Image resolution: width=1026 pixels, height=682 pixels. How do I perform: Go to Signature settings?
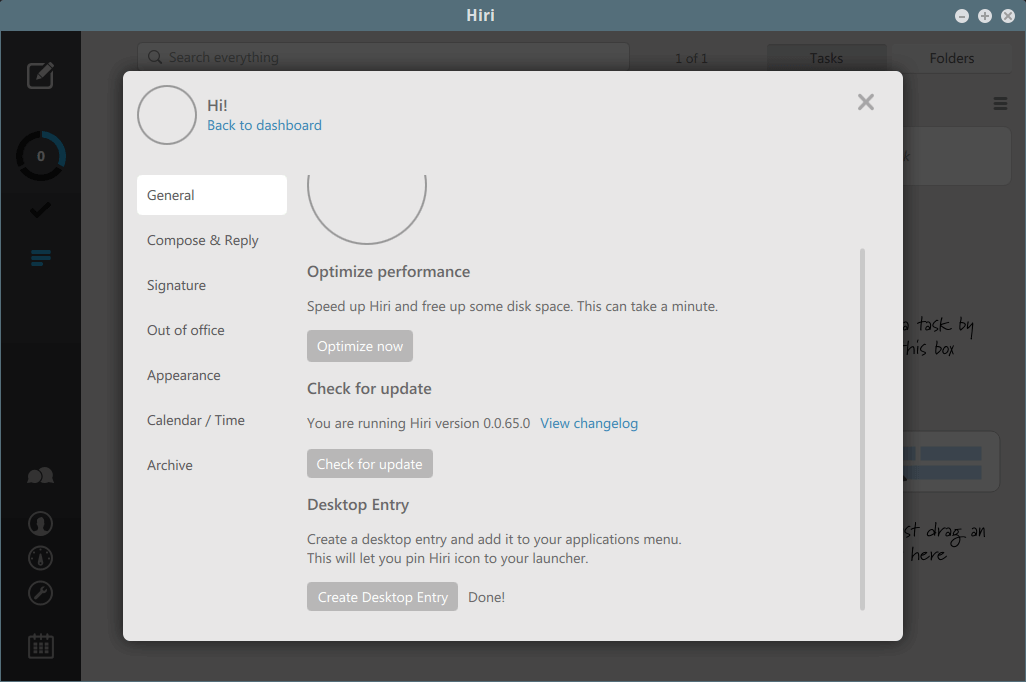tap(177, 285)
